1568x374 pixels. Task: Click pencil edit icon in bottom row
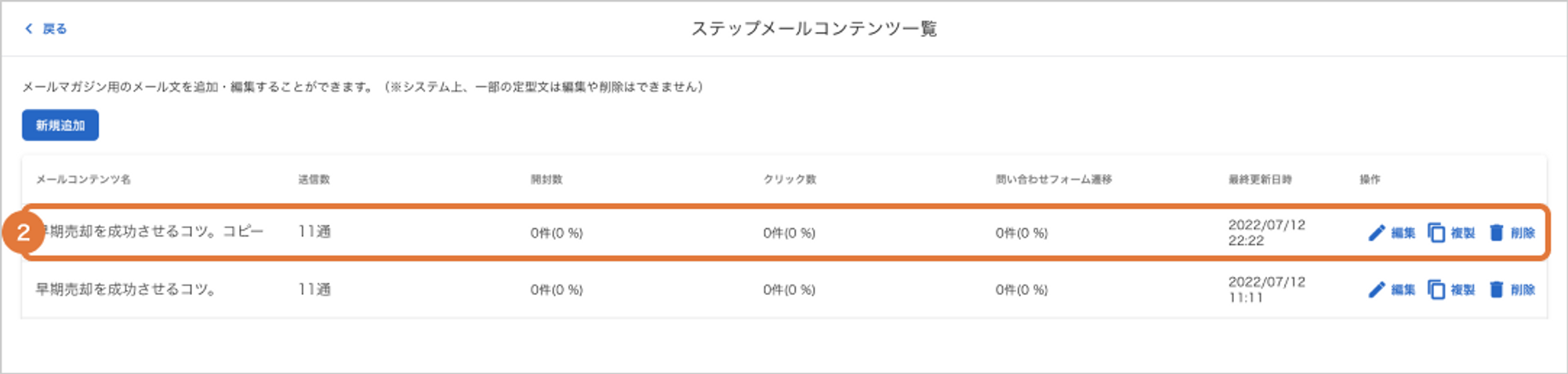coord(1377,290)
